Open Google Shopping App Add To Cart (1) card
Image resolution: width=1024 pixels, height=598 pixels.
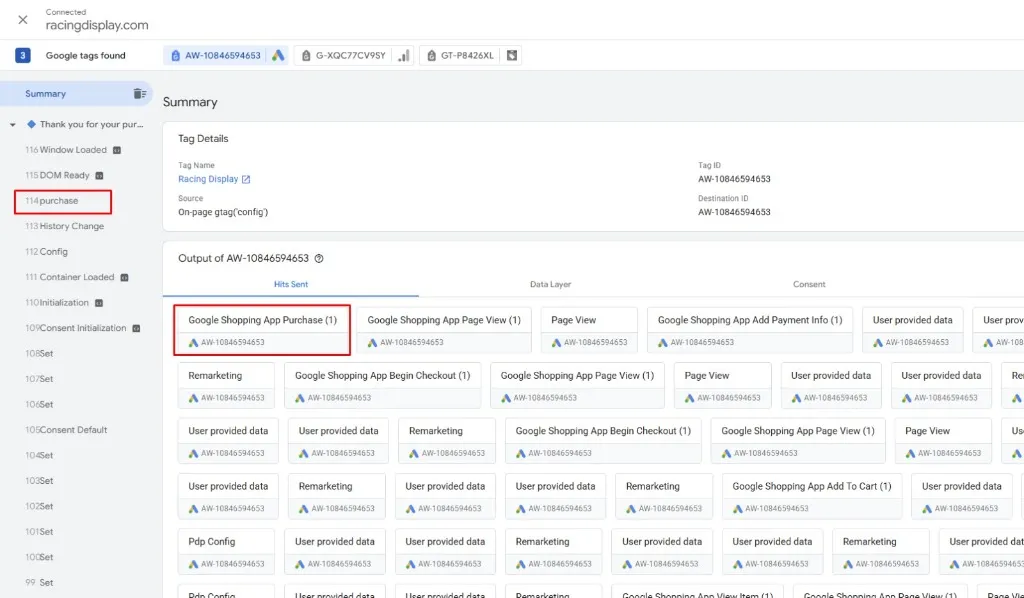coord(812,496)
